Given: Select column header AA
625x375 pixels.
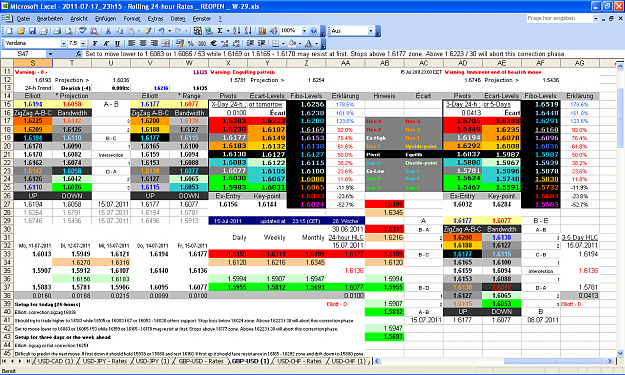Looking at the screenshot, I should pos(345,63).
